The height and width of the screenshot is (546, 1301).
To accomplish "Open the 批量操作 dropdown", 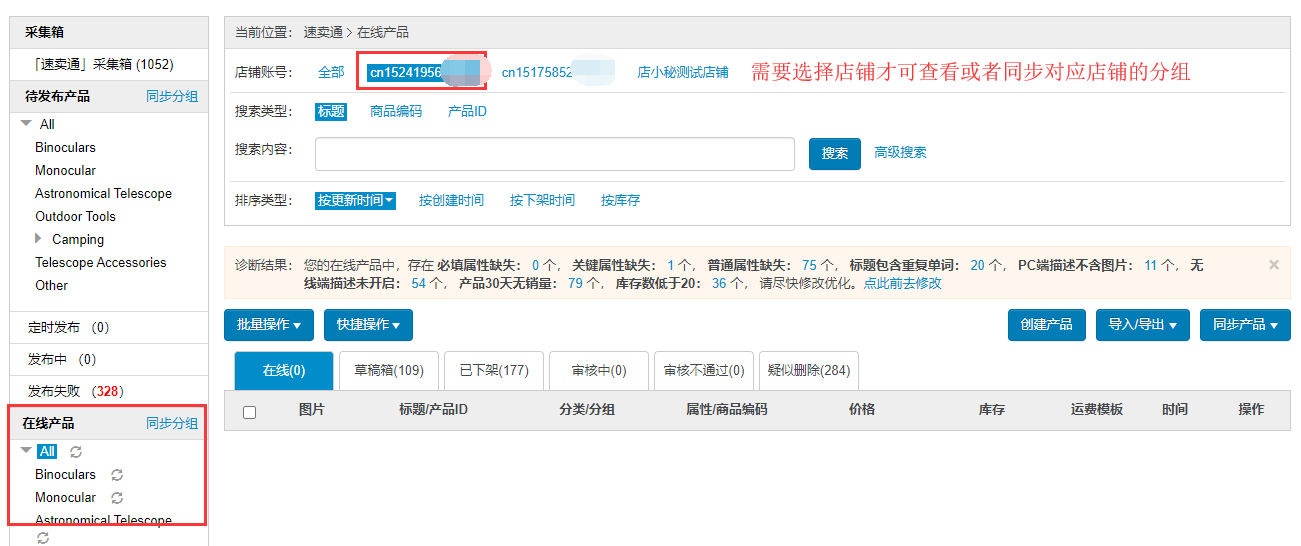I will coord(269,325).
